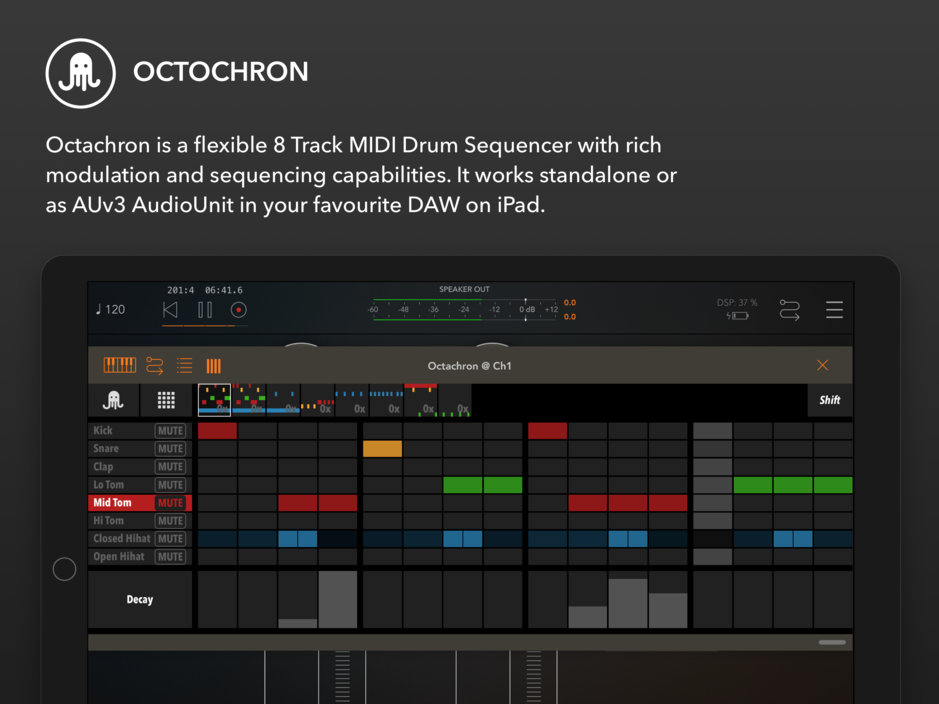Click the Speaker Out level meter

(x=465, y=309)
